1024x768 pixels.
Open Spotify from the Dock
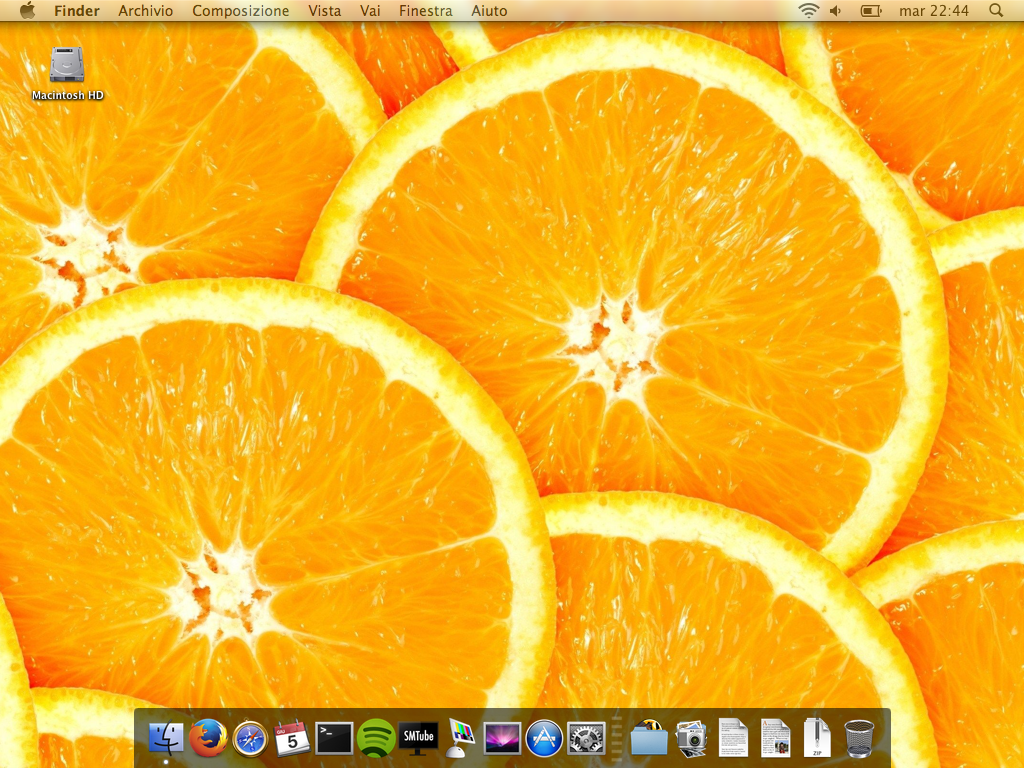[x=376, y=738]
